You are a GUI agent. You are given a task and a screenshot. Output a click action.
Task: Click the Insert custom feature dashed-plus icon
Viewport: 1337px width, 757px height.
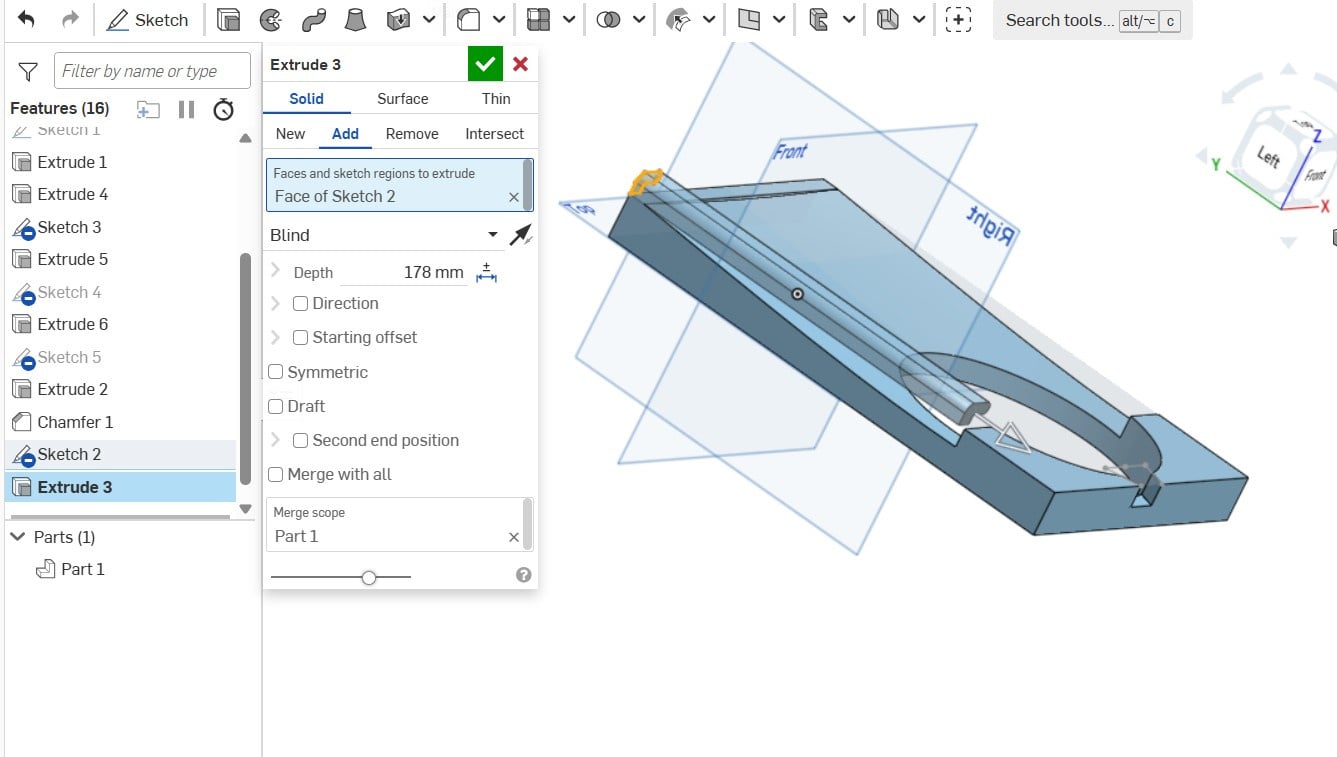(959, 19)
